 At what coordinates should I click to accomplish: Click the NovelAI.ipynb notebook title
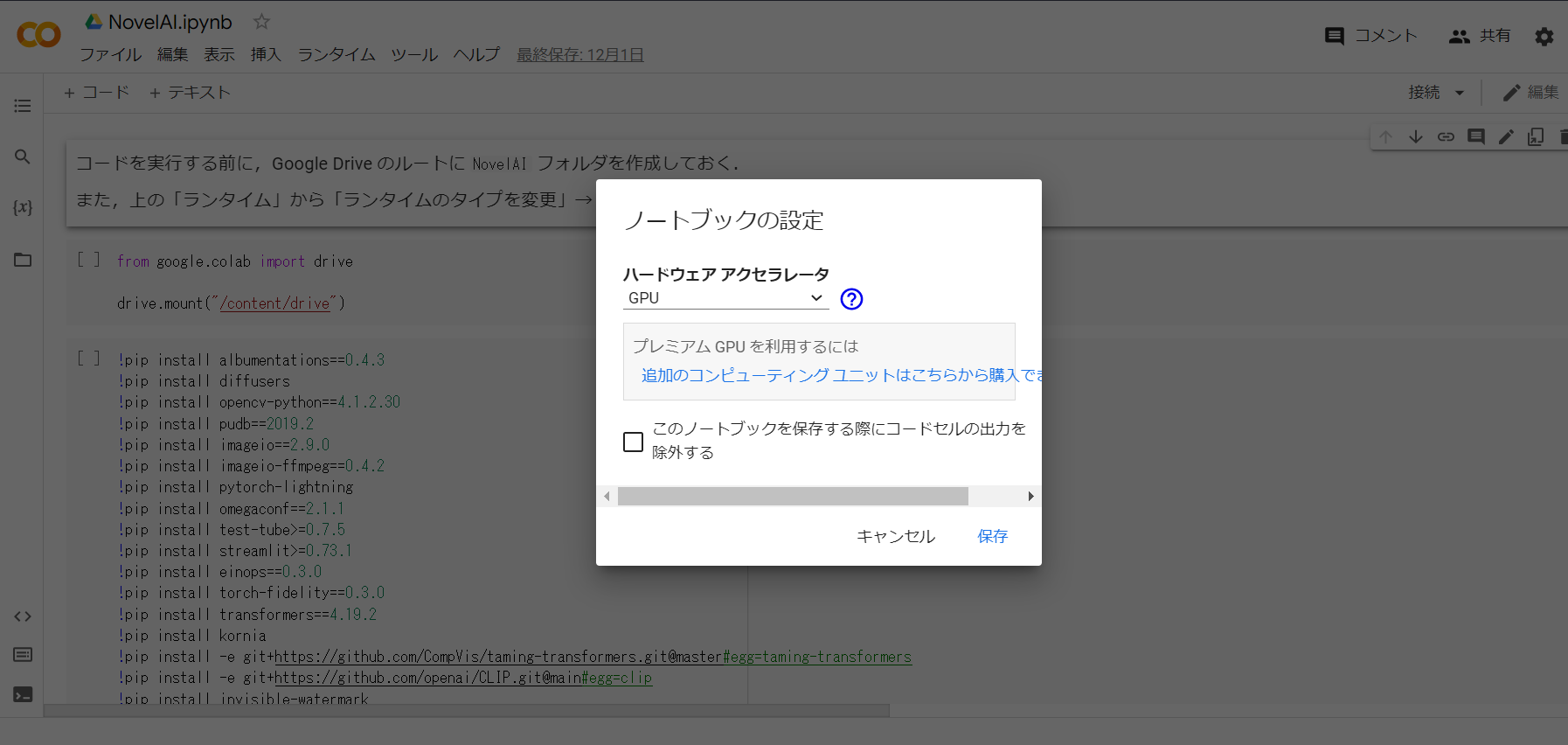(x=170, y=22)
